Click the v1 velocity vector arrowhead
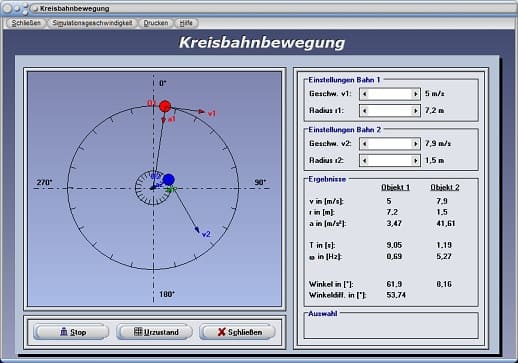The width and height of the screenshot is (518, 363). pos(202,112)
